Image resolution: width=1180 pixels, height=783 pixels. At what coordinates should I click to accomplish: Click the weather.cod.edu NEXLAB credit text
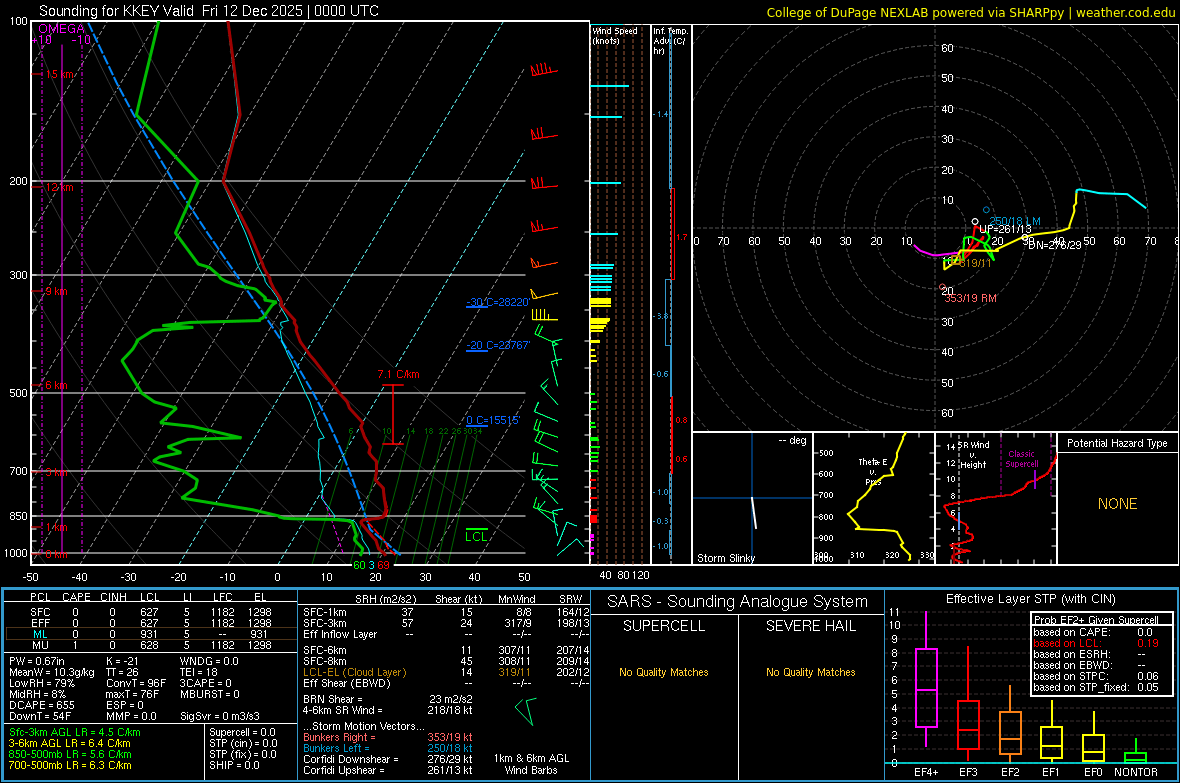(970, 12)
